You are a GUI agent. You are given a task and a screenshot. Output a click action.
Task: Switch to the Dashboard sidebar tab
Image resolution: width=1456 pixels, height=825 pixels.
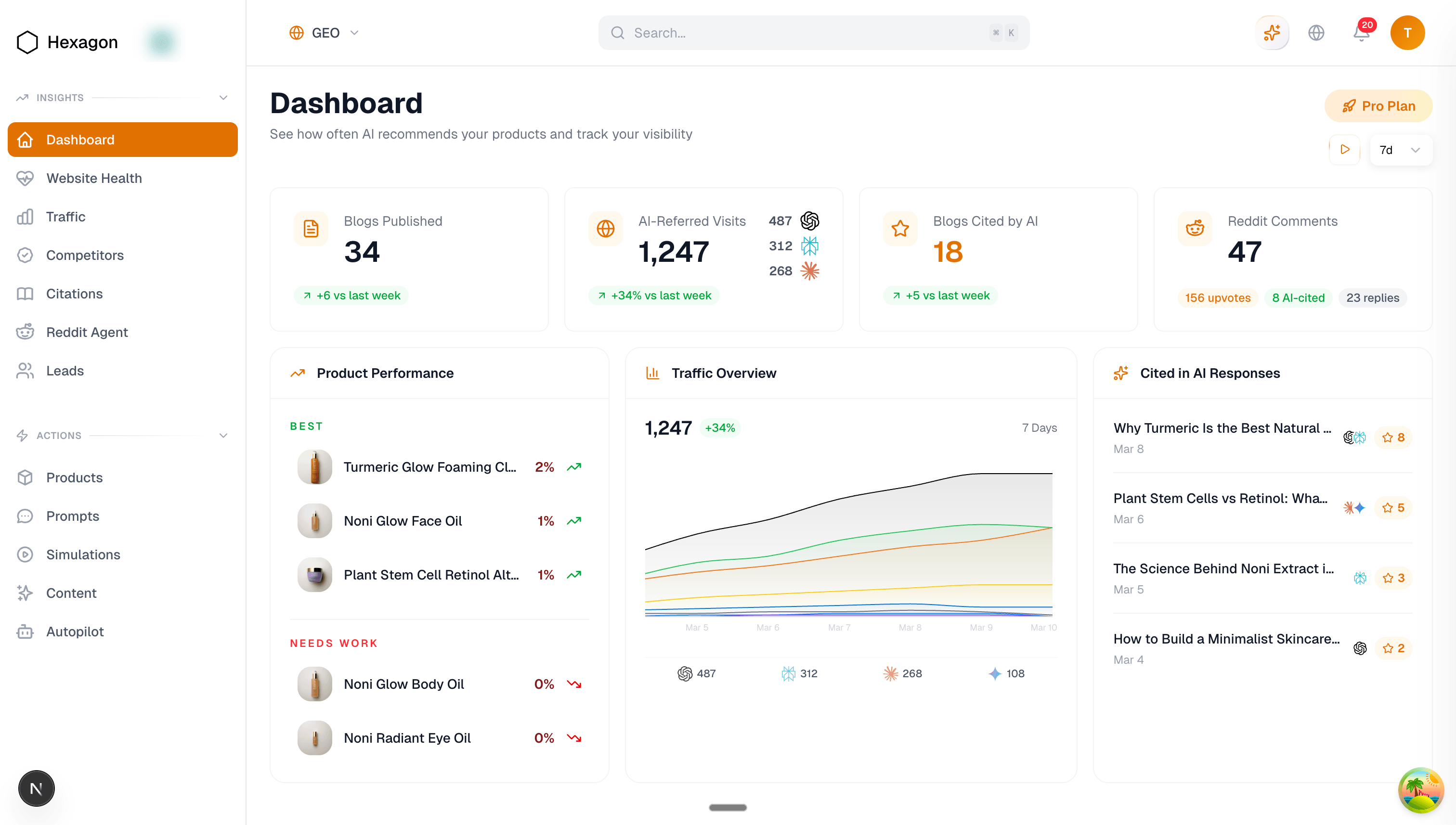pos(80,140)
